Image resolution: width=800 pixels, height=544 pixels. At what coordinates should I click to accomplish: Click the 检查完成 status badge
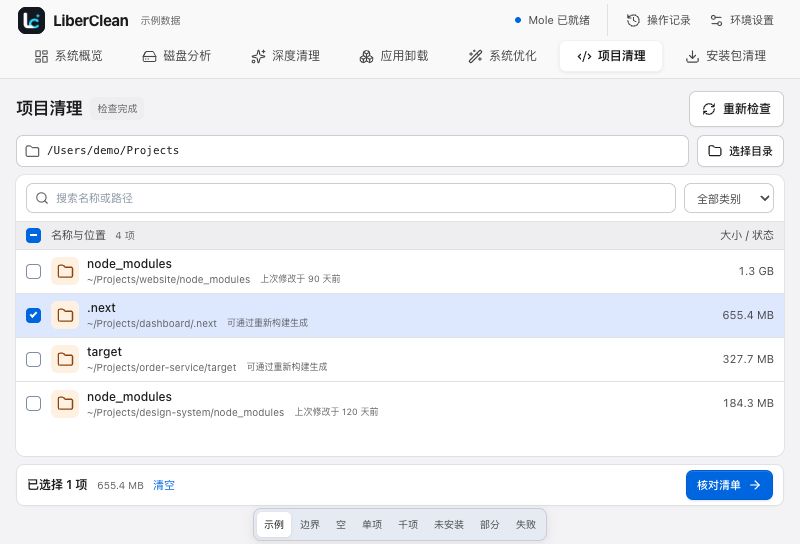[117, 109]
